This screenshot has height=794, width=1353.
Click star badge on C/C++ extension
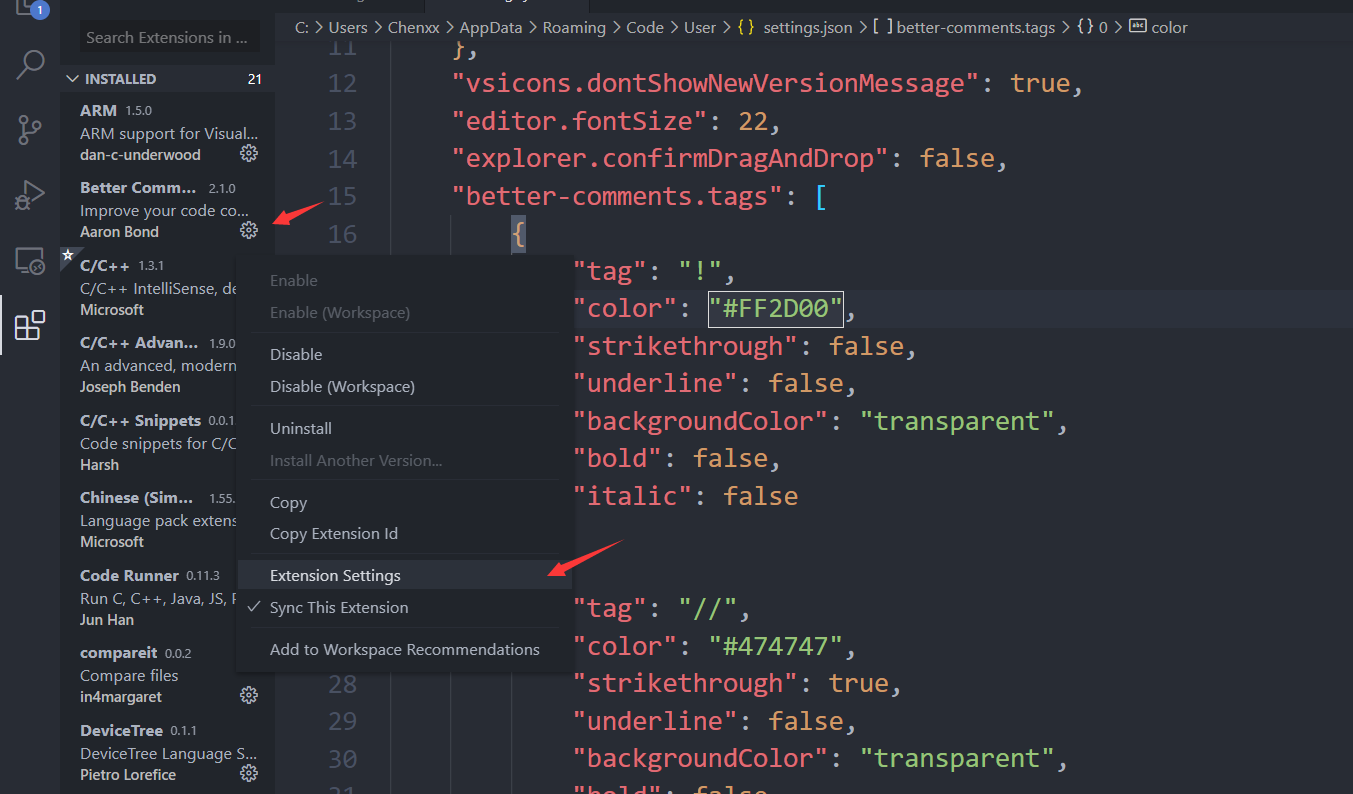click(x=67, y=255)
